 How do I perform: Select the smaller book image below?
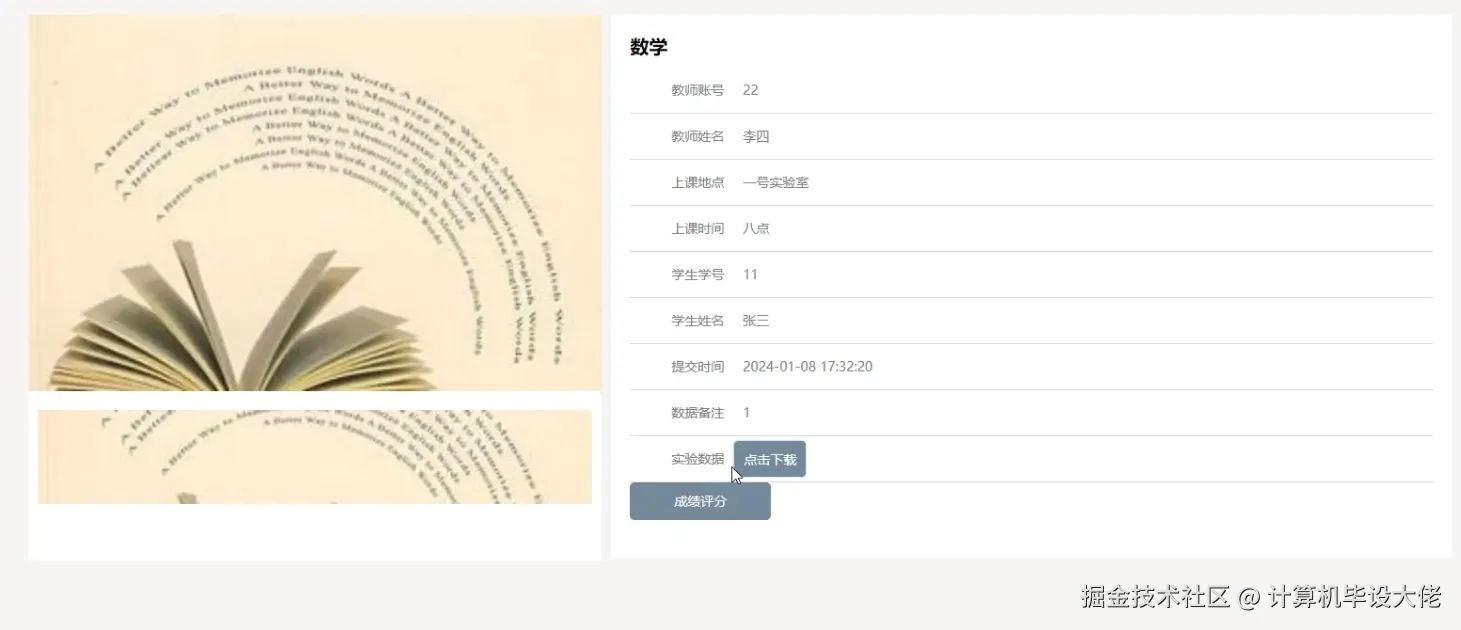313,456
